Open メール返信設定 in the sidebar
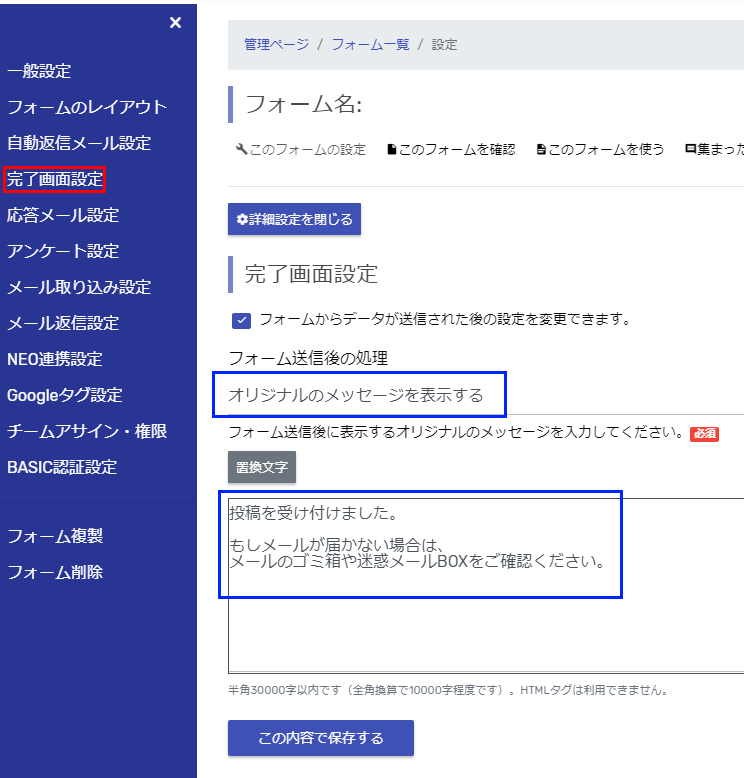744x778 pixels. [63, 324]
